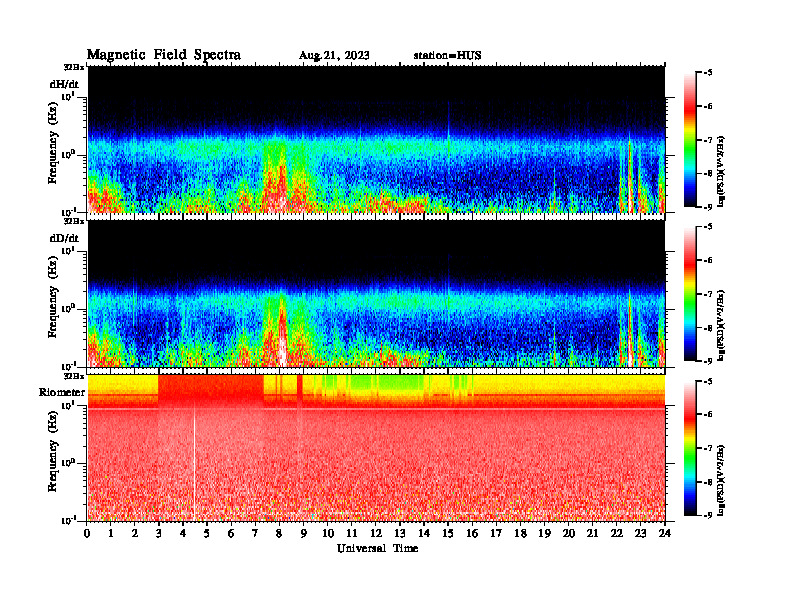792x612 pixels.
Task: Click the "-7" tick on dH/dt color bar
Action: (708, 140)
